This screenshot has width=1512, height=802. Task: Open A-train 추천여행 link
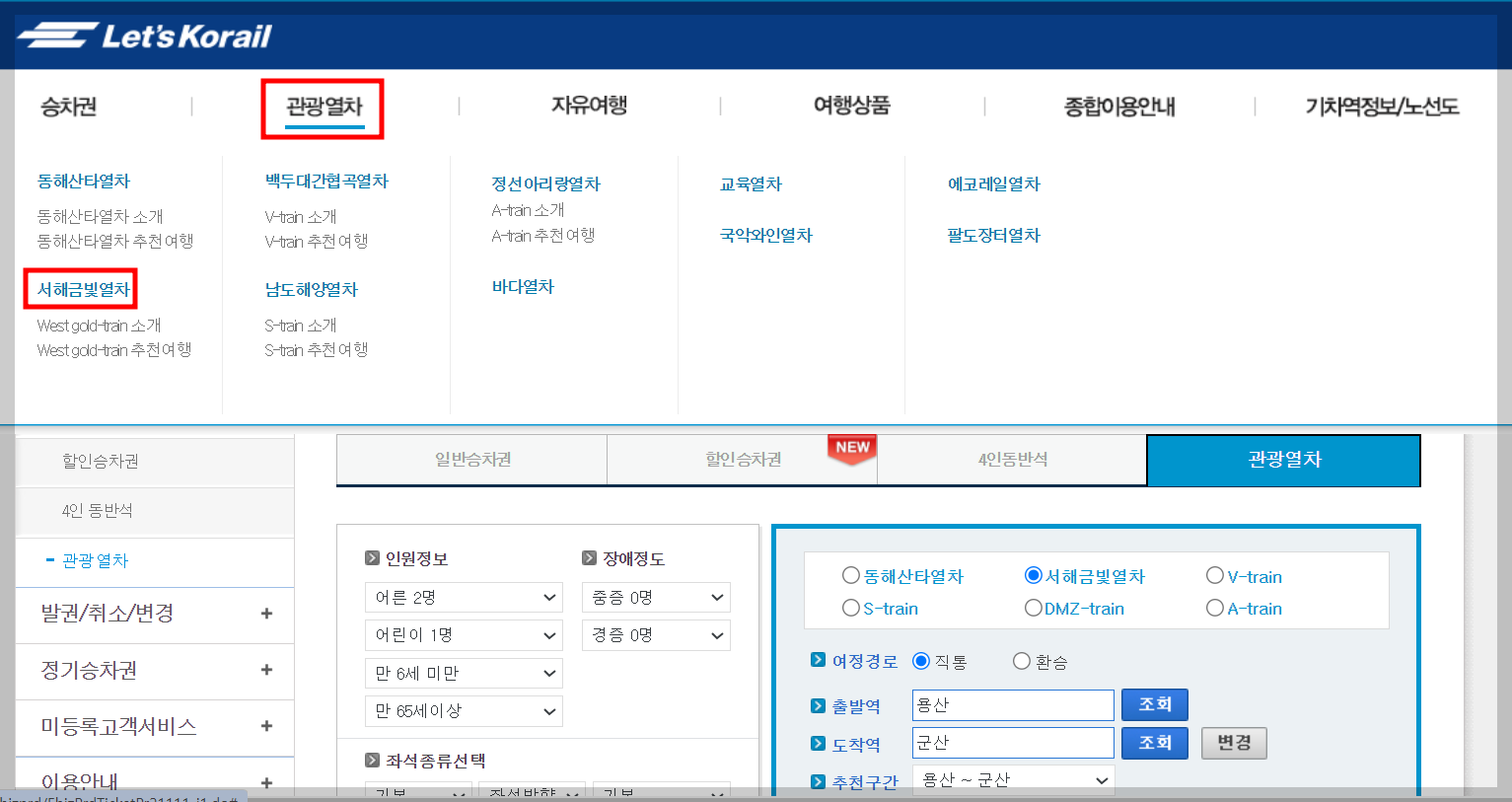click(543, 235)
